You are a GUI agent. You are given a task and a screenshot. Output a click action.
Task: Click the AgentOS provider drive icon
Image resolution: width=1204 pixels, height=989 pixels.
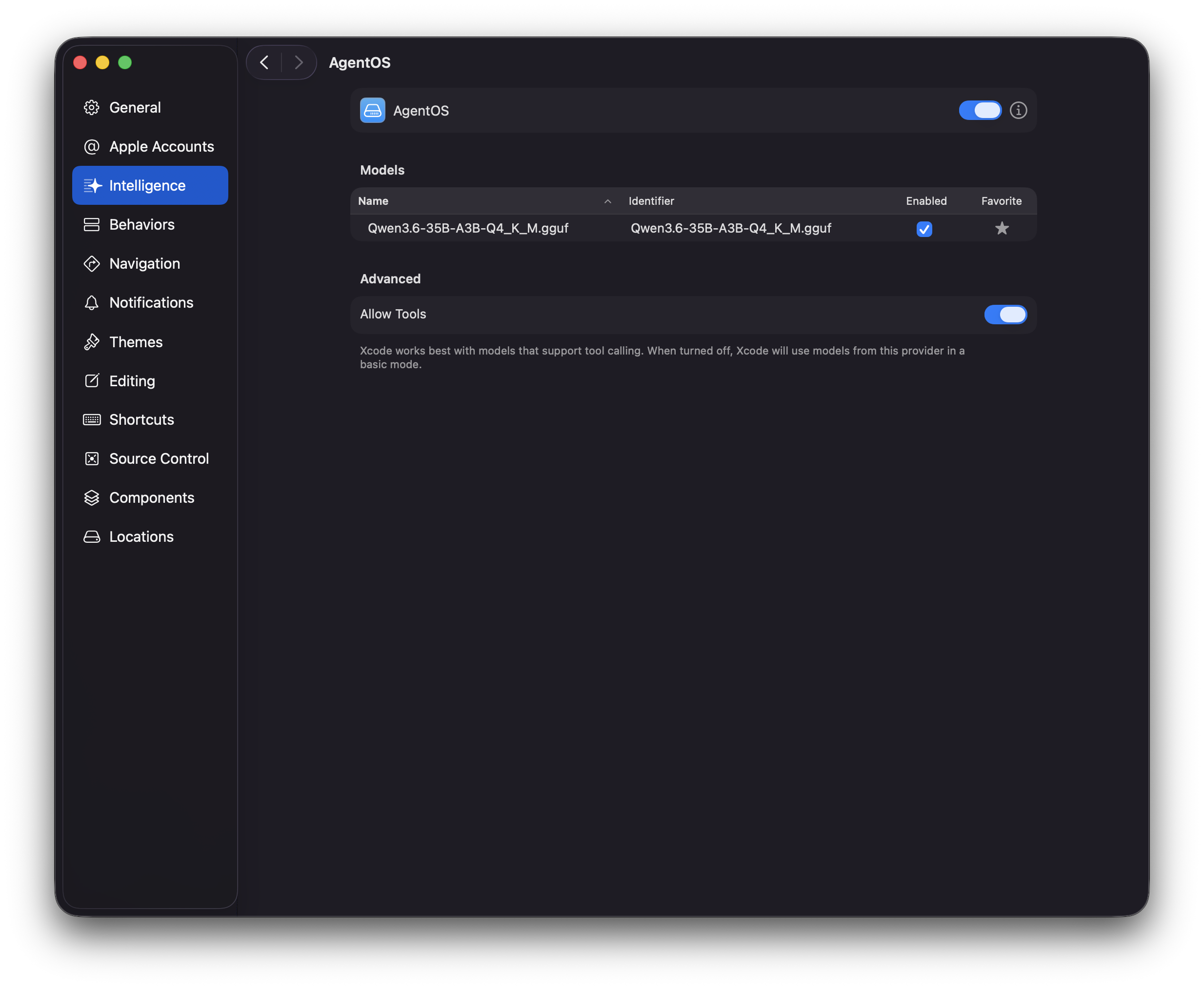click(373, 111)
